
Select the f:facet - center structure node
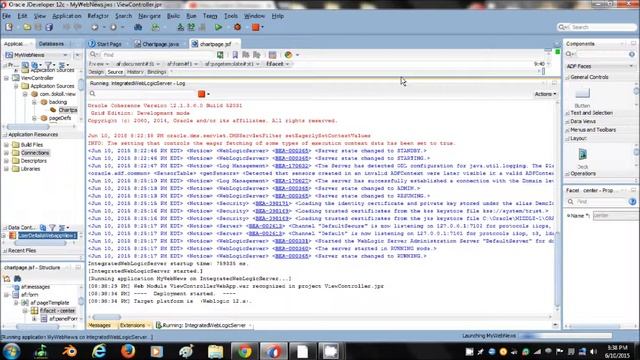[x=57, y=311]
